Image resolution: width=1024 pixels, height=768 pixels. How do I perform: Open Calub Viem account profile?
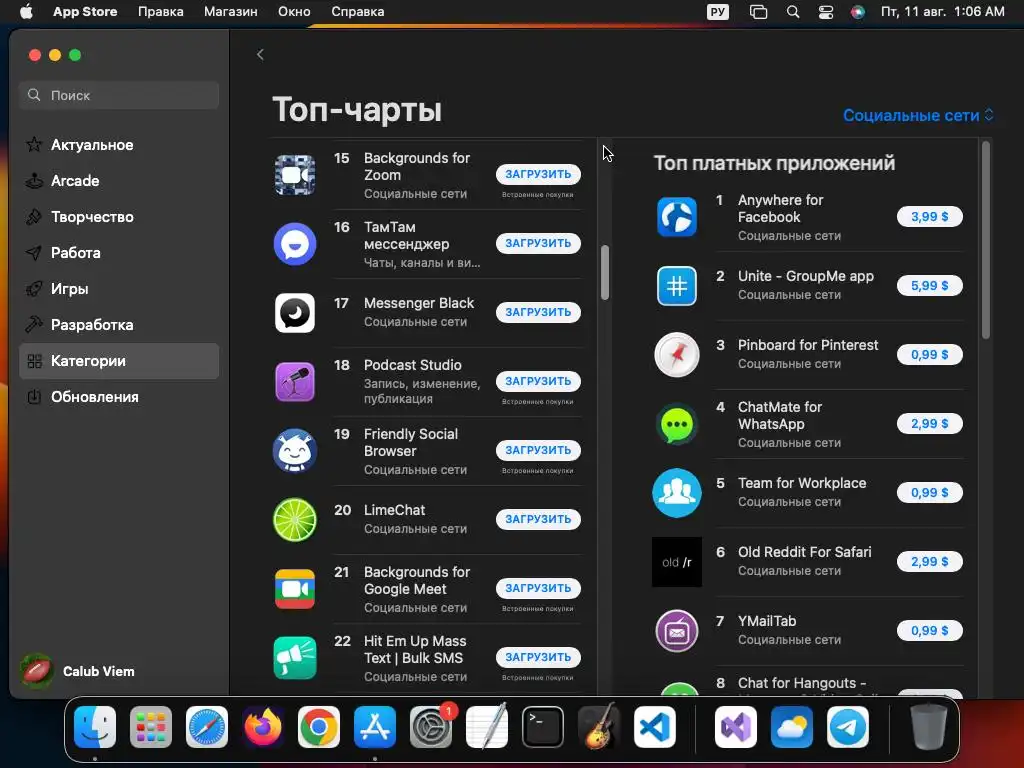[x=78, y=671]
